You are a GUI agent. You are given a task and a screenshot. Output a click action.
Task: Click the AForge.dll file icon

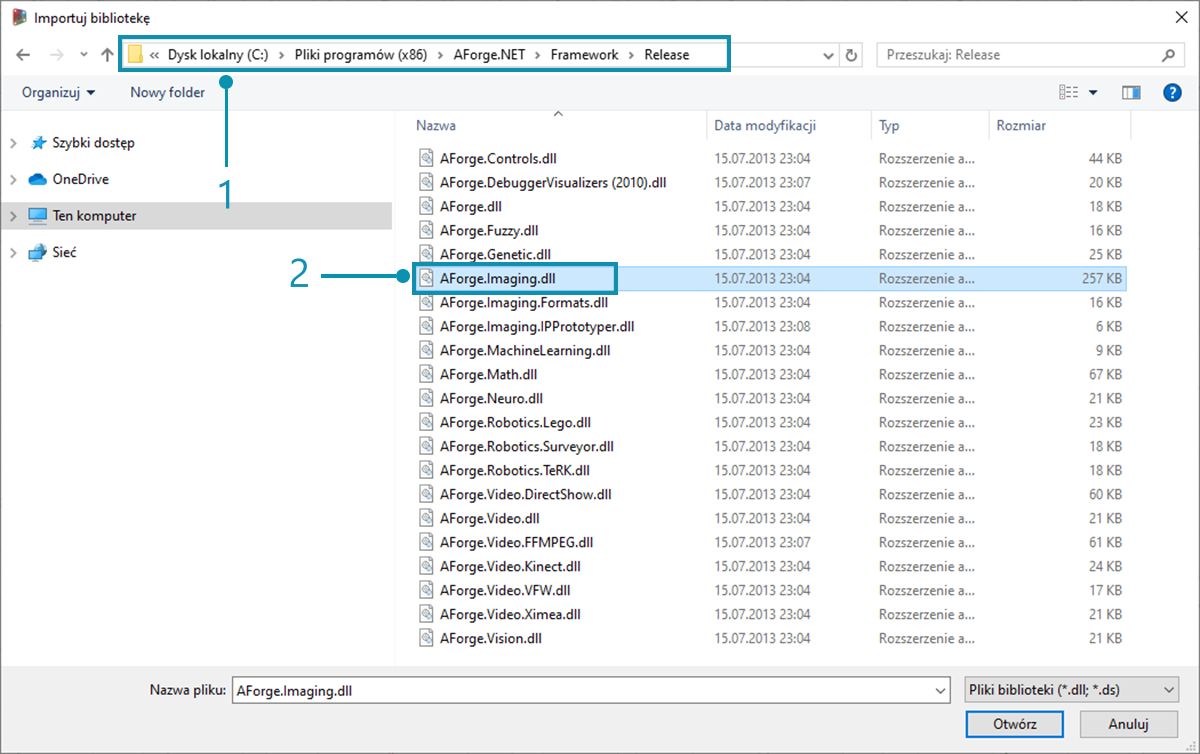(x=427, y=206)
